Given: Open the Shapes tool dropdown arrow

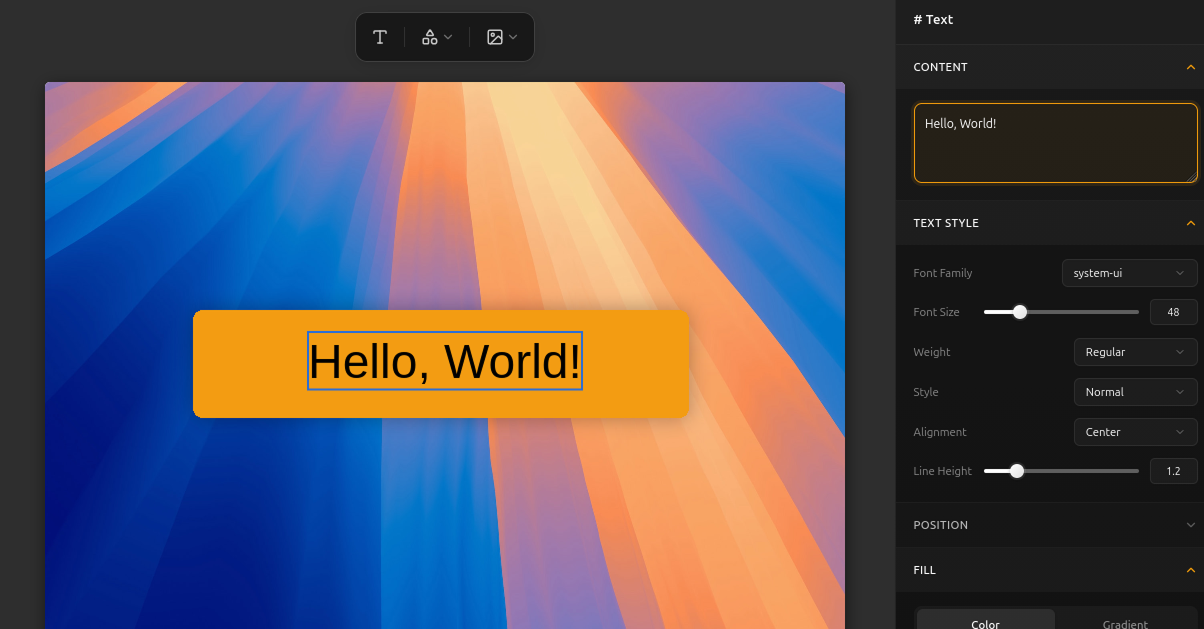Looking at the screenshot, I should (x=446, y=37).
